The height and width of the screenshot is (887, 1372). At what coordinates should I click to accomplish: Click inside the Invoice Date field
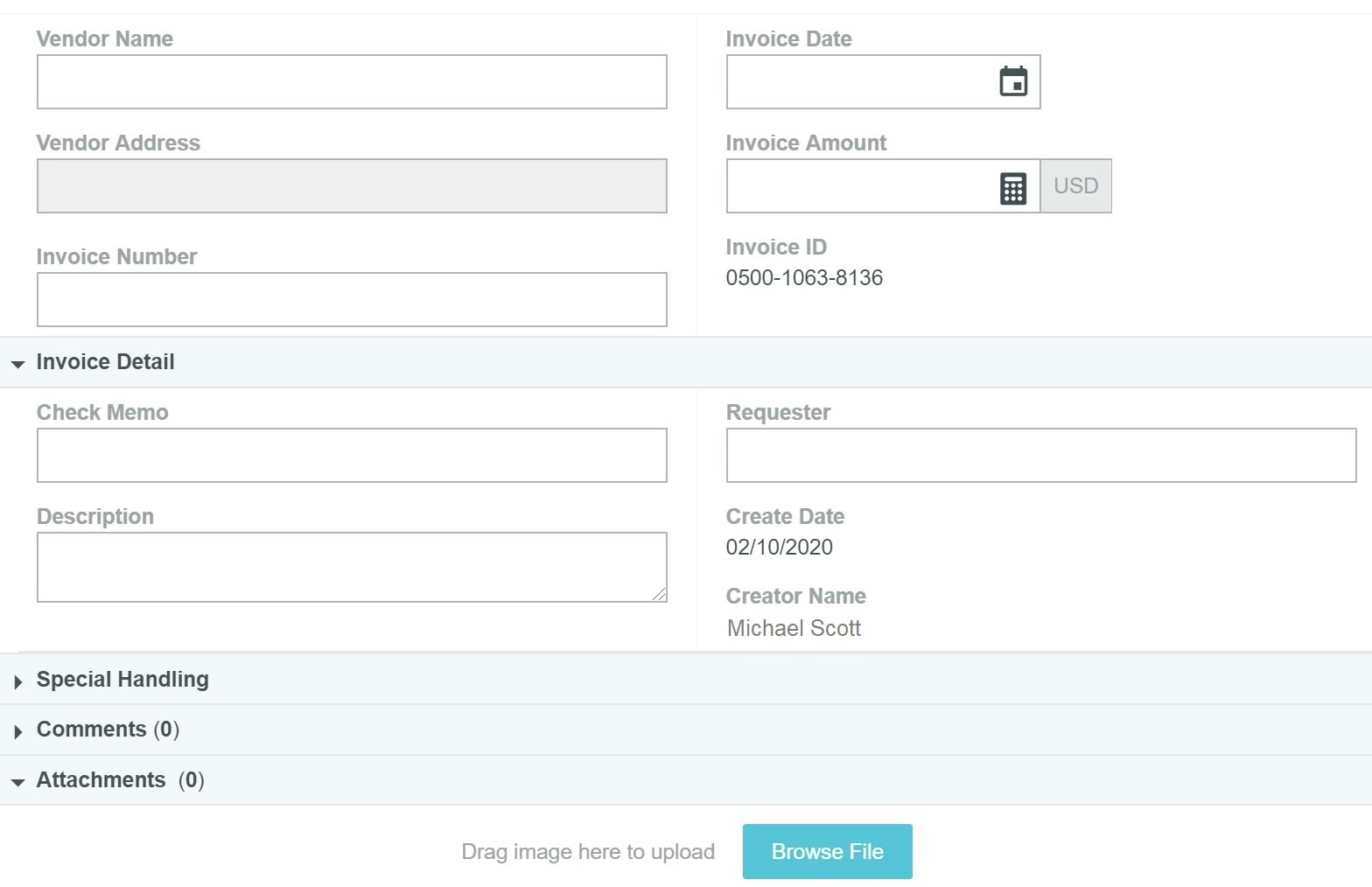(857, 82)
